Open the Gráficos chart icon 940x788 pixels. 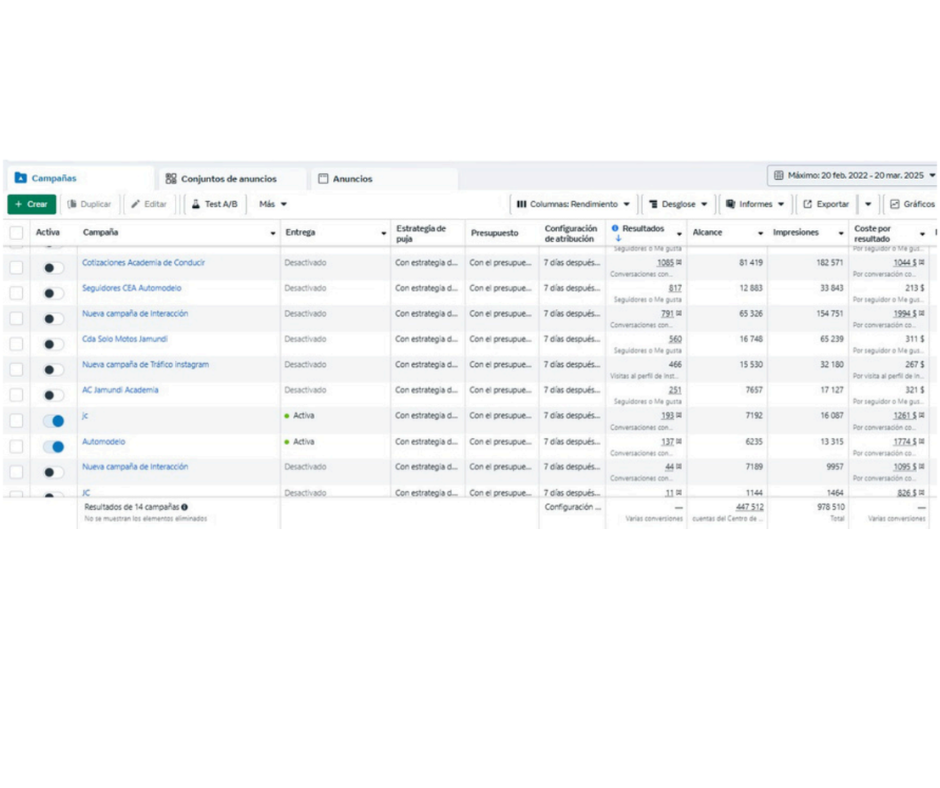click(x=895, y=204)
